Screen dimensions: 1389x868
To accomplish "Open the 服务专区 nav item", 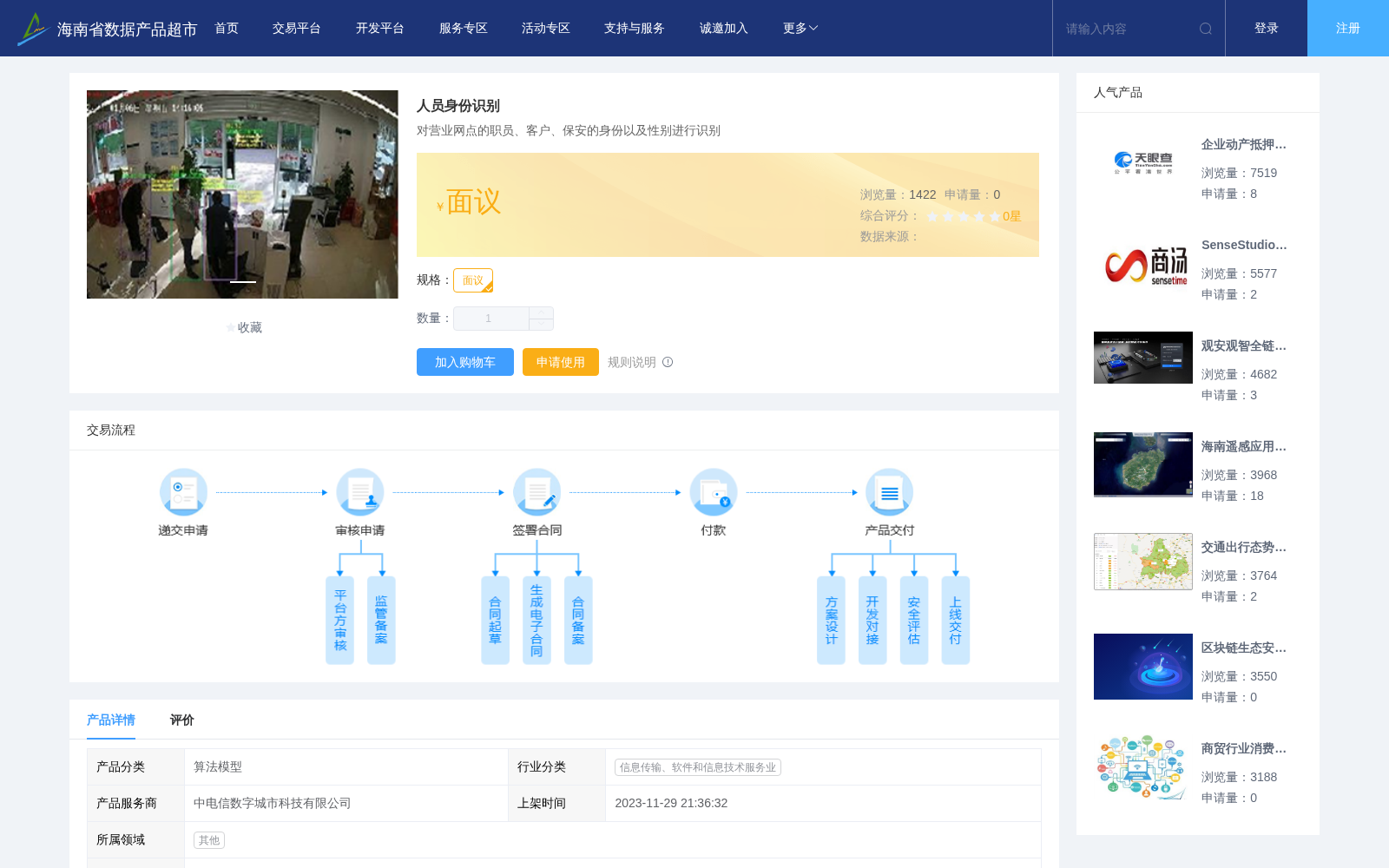I will tap(464, 29).
